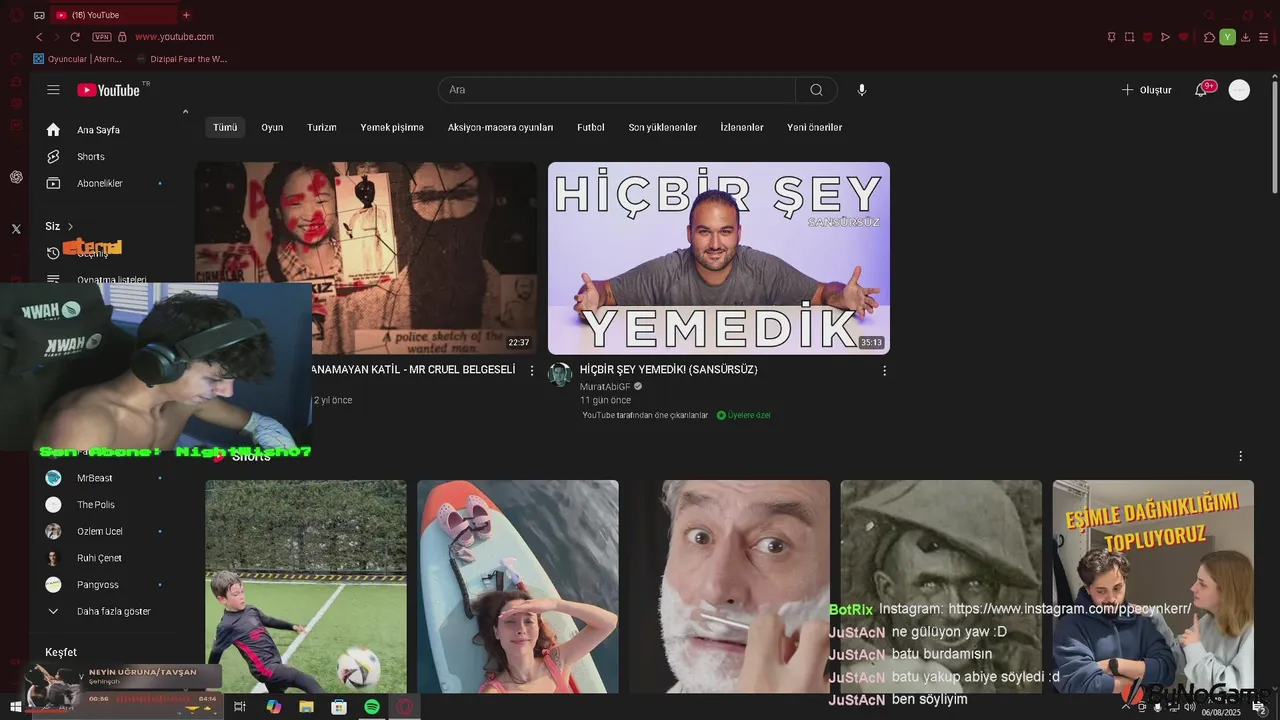Click the snapshot capture icon
This screenshot has height=720, width=1280.
tap(1129, 37)
